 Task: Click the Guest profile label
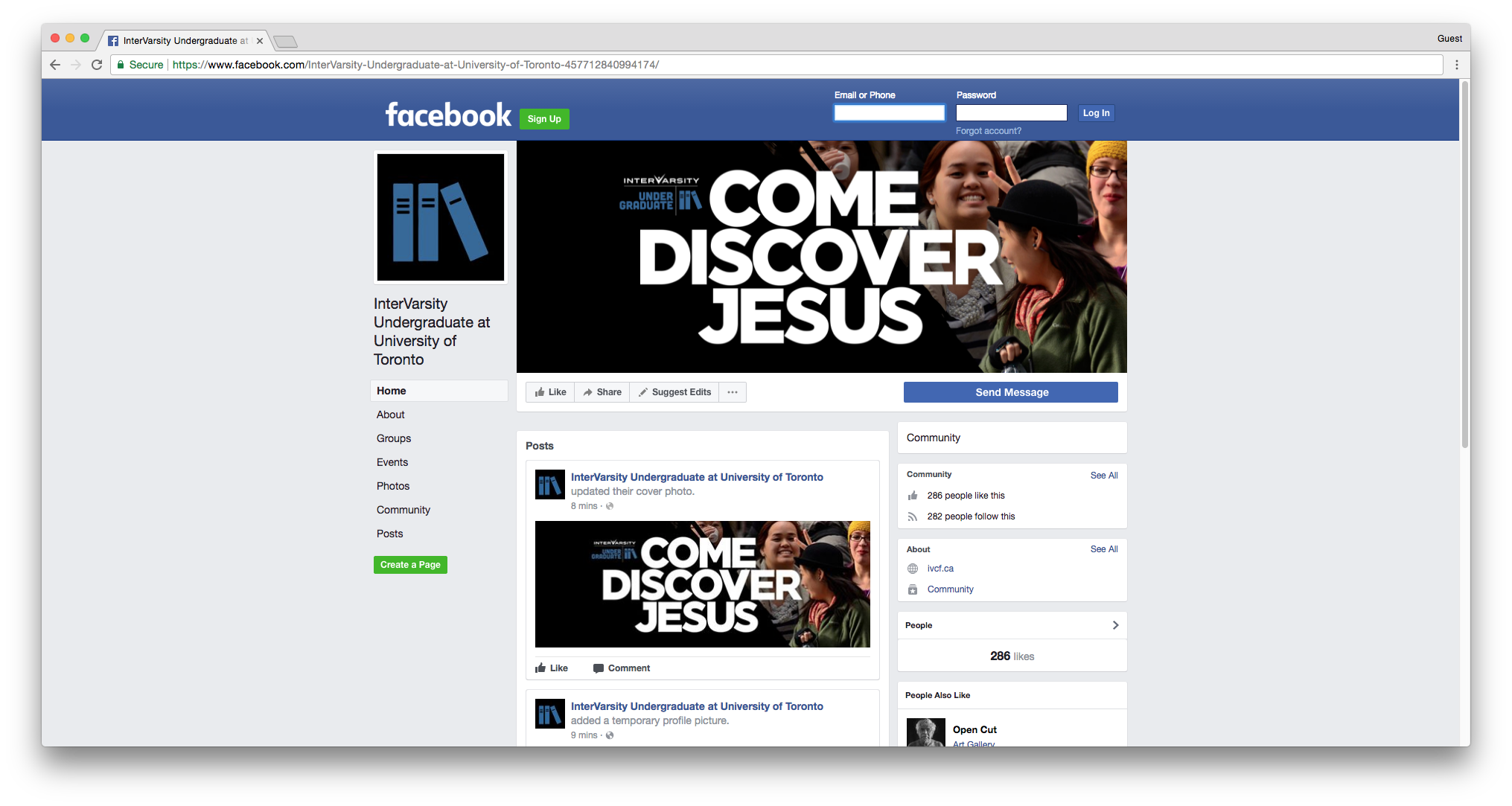click(x=1449, y=39)
